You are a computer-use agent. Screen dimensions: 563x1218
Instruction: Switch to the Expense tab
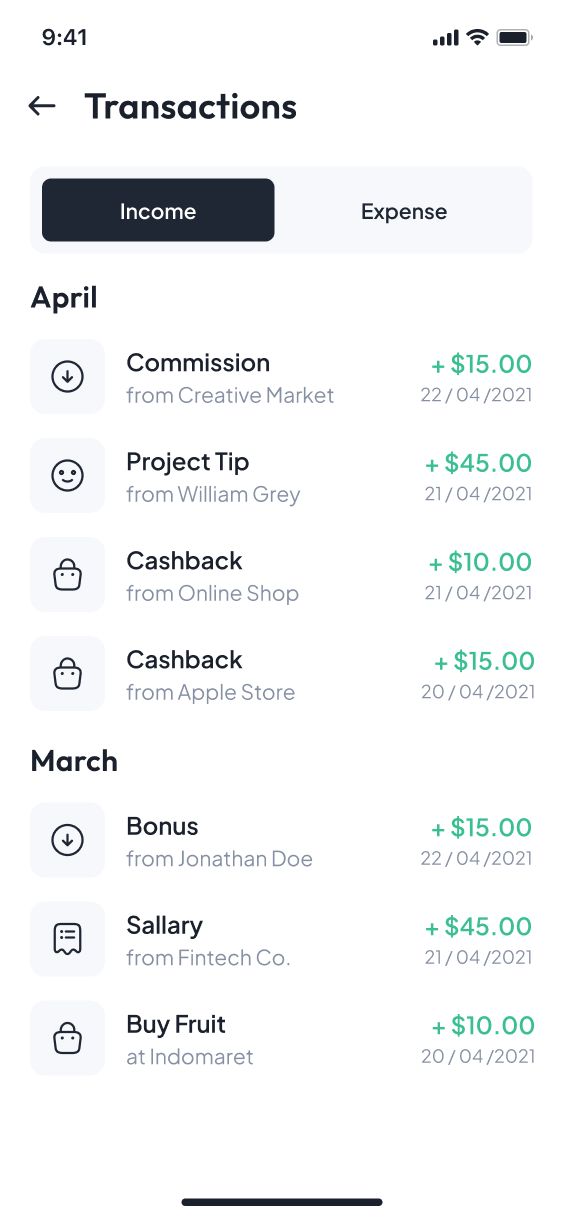404,210
